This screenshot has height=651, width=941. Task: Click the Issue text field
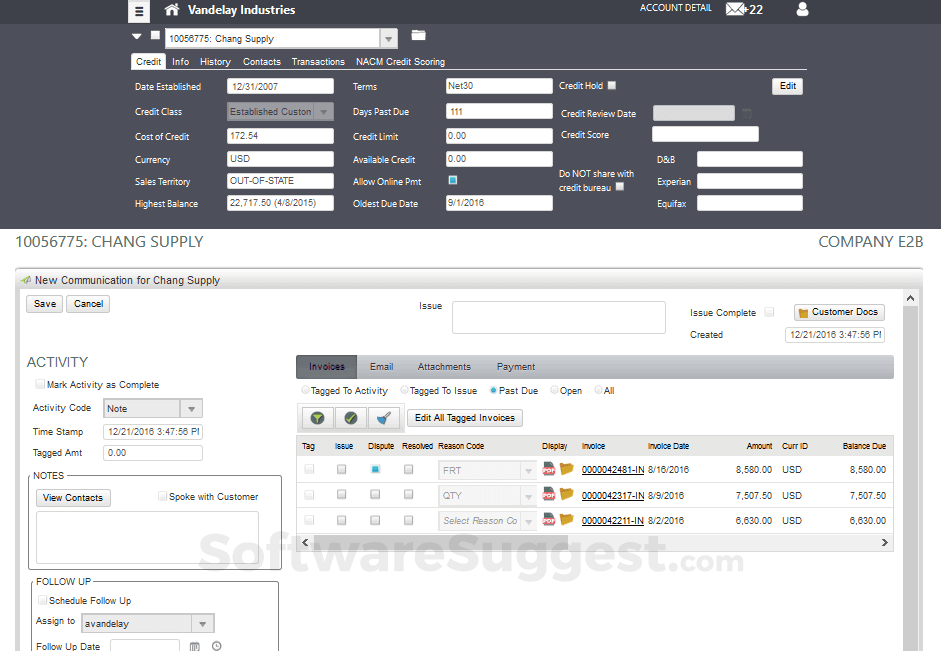(558, 317)
